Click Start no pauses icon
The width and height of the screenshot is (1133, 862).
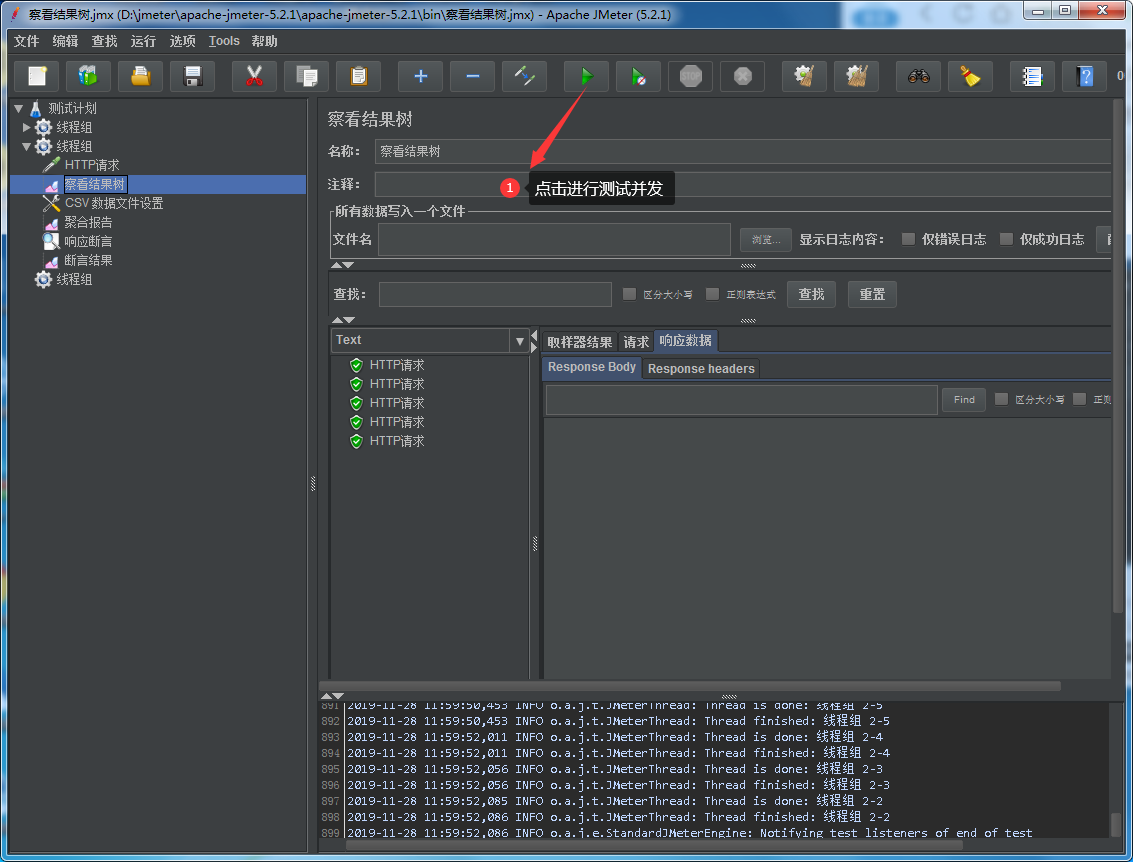tap(638, 77)
